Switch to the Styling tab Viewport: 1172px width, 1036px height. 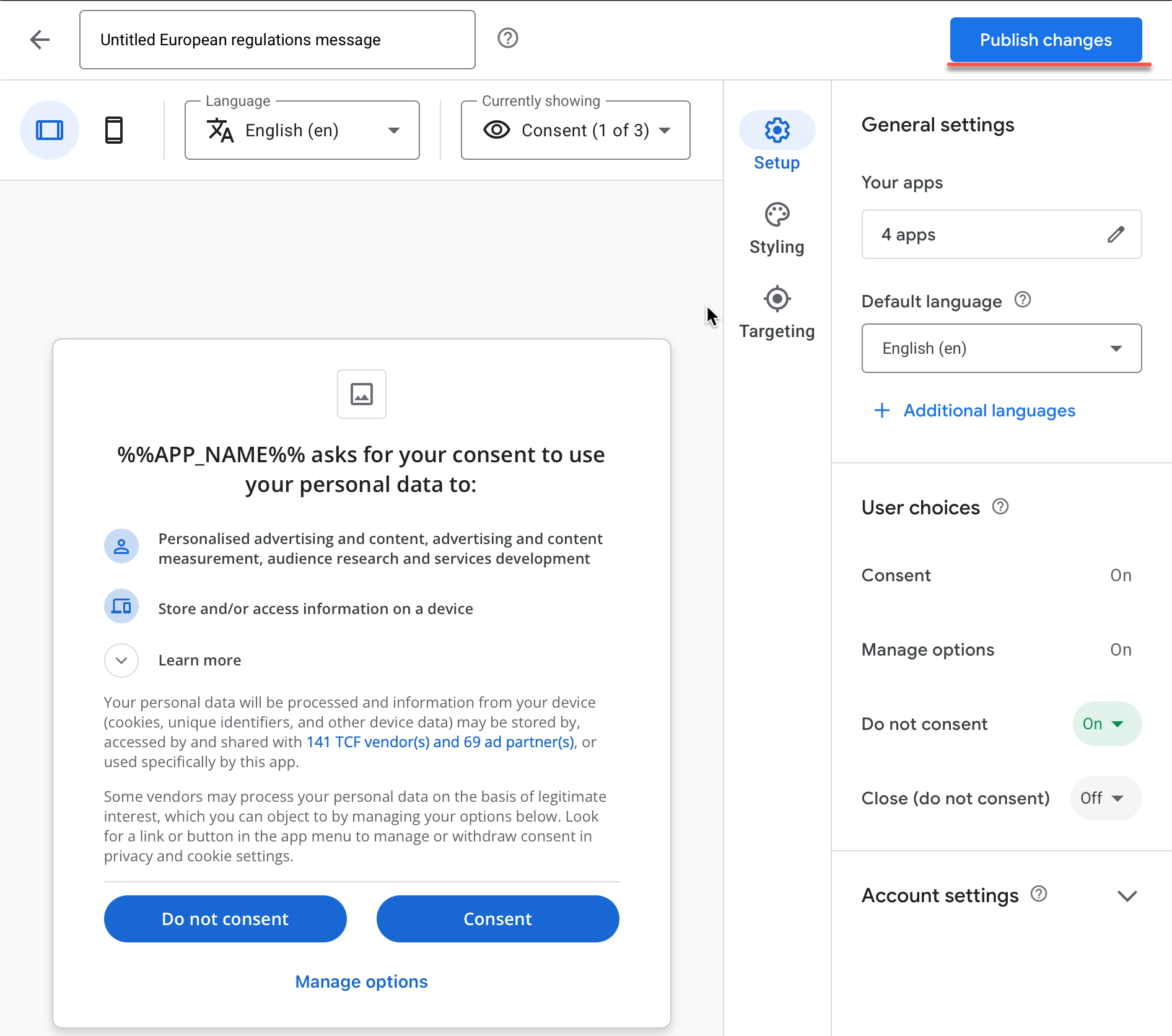tap(777, 229)
